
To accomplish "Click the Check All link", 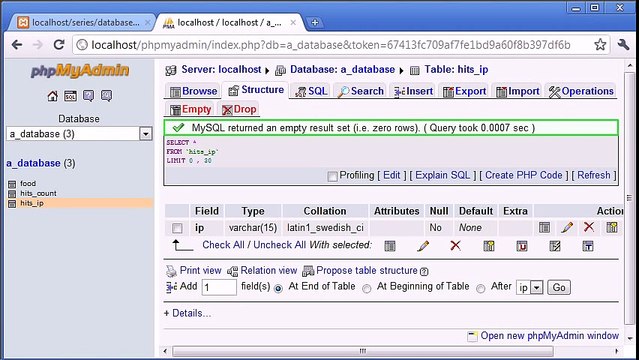I will [223, 245].
